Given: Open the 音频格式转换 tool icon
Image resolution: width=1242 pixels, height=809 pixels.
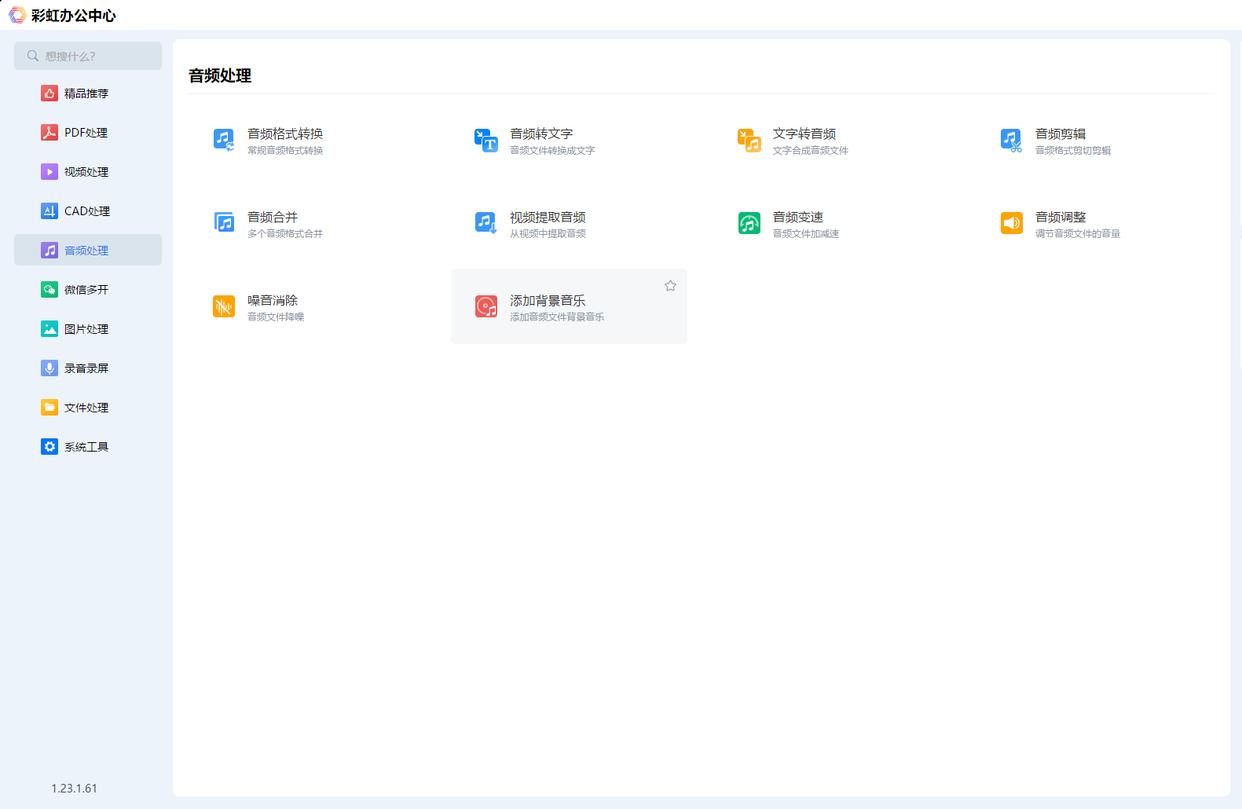Looking at the screenshot, I should tap(224, 140).
